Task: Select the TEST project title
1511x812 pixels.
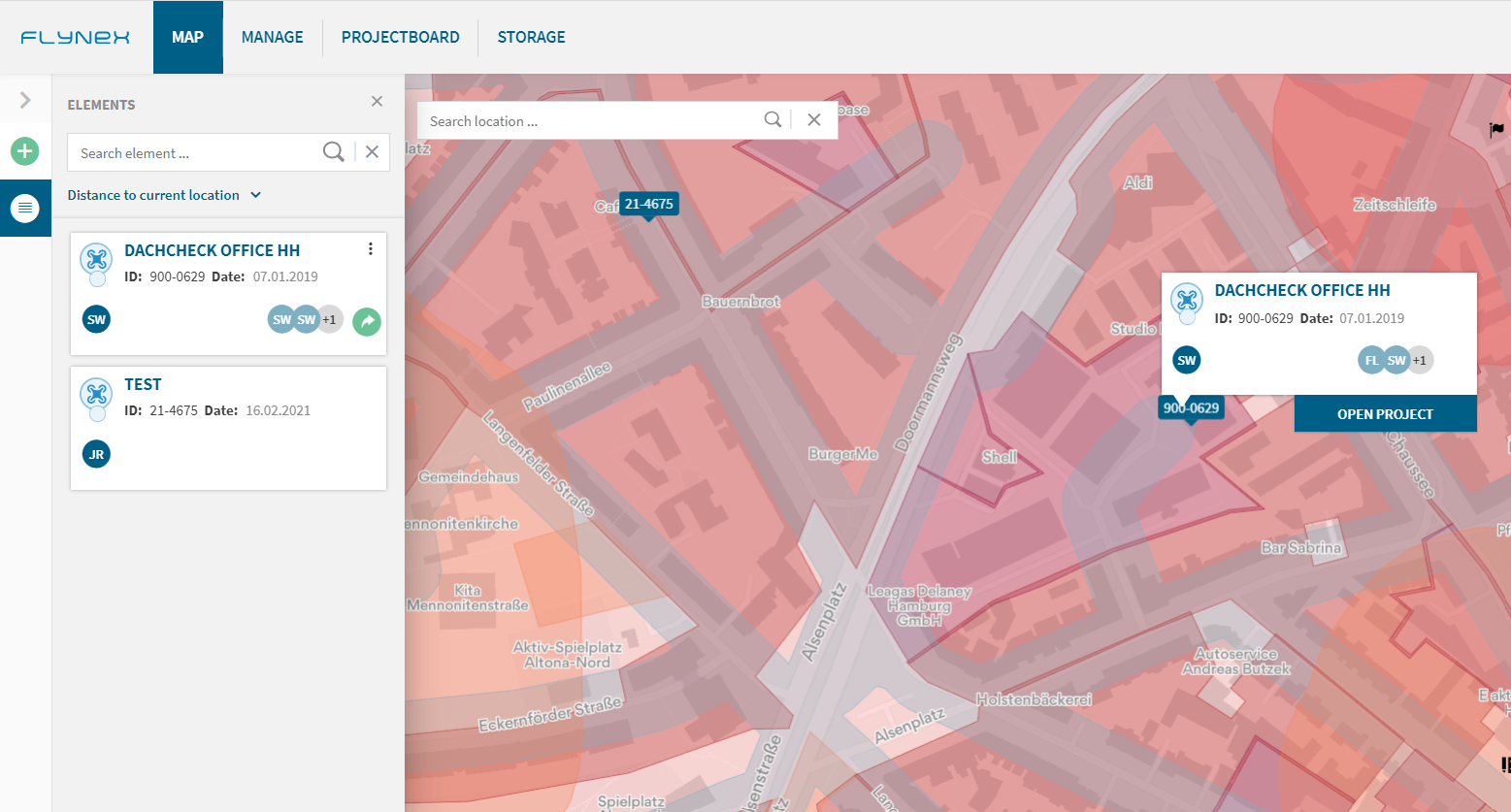Action: 143,384
